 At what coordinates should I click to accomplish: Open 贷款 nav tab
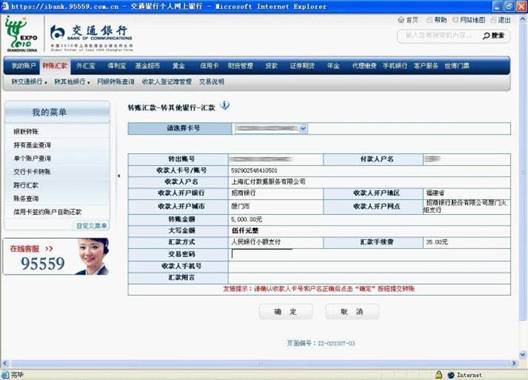271,66
